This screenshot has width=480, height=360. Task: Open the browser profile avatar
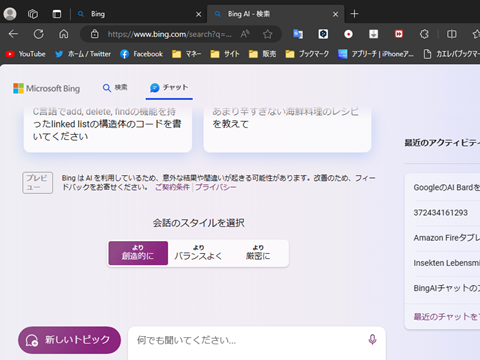tap(10, 14)
